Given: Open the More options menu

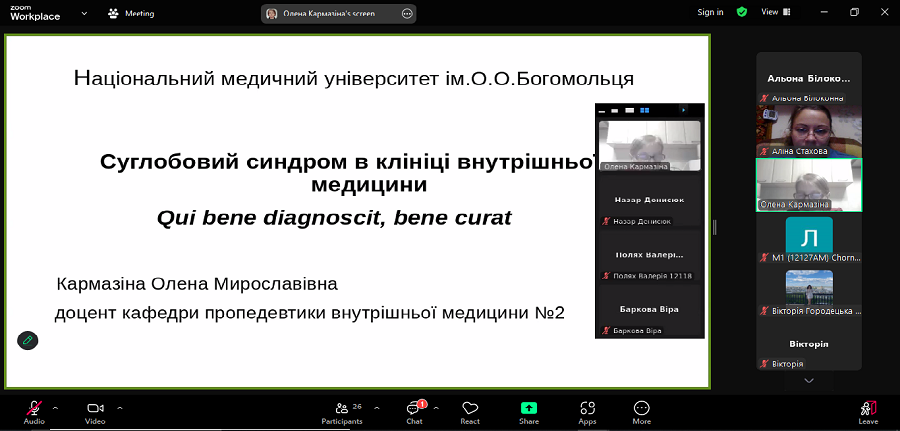Looking at the screenshot, I should click(x=642, y=409).
